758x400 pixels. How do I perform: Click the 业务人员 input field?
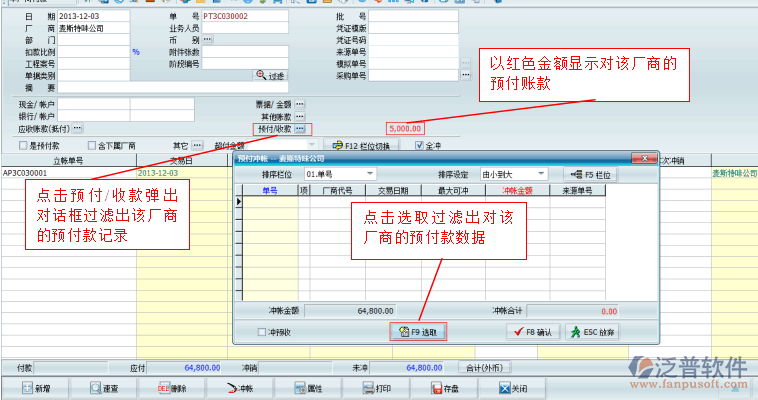click(x=245, y=28)
